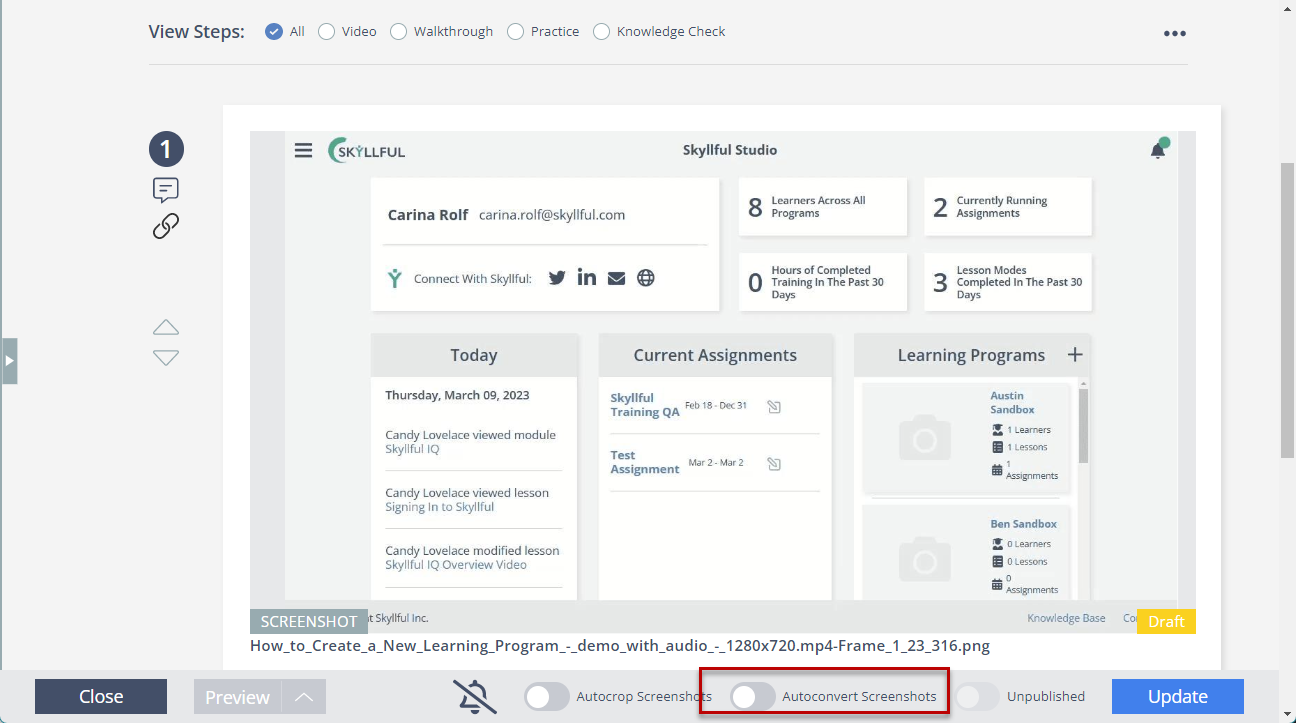1296x723 pixels.
Task: Click the screenshot PNG file name text
Action: coord(620,646)
